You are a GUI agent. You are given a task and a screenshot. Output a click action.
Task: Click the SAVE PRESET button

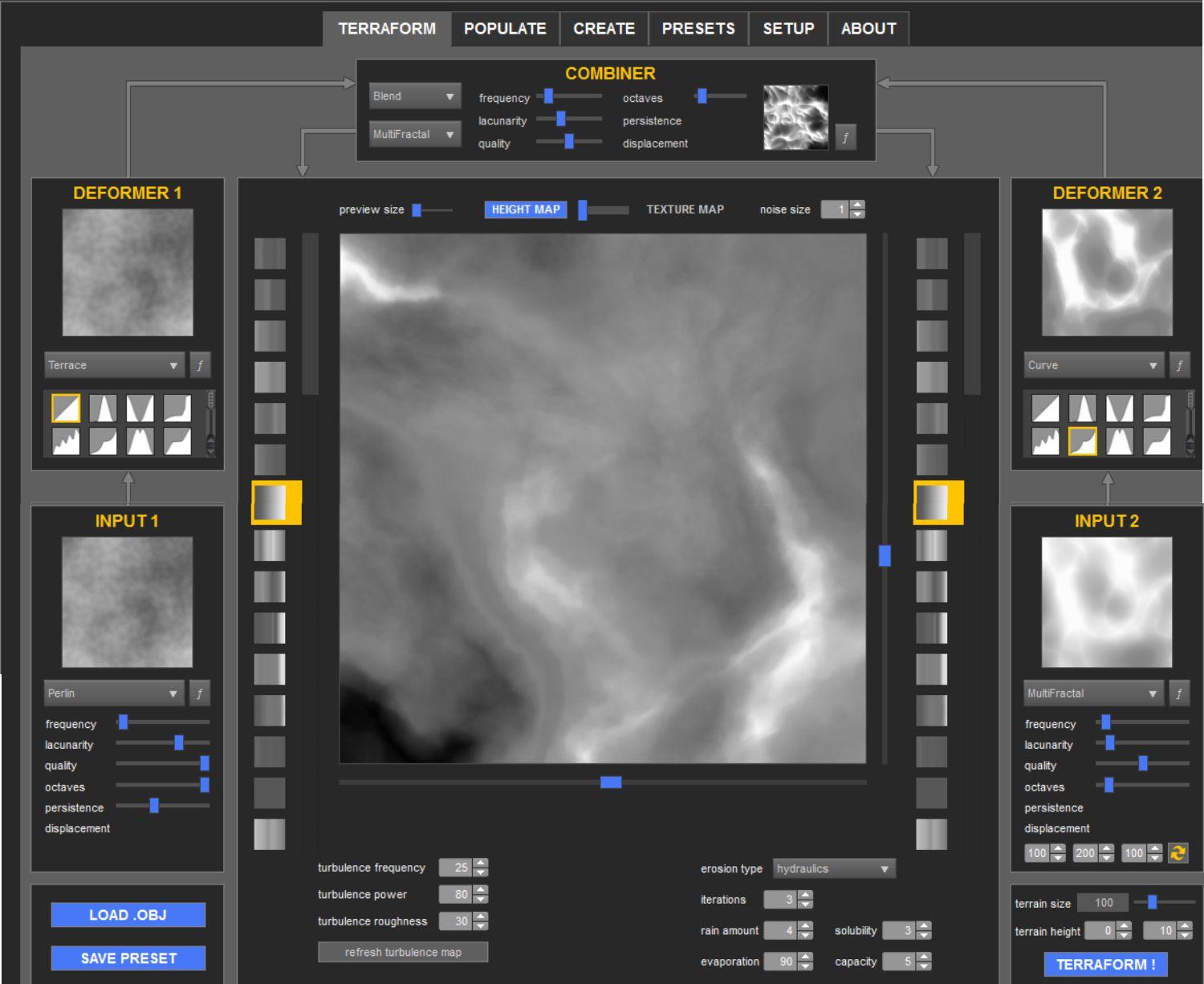pyautogui.click(x=128, y=958)
